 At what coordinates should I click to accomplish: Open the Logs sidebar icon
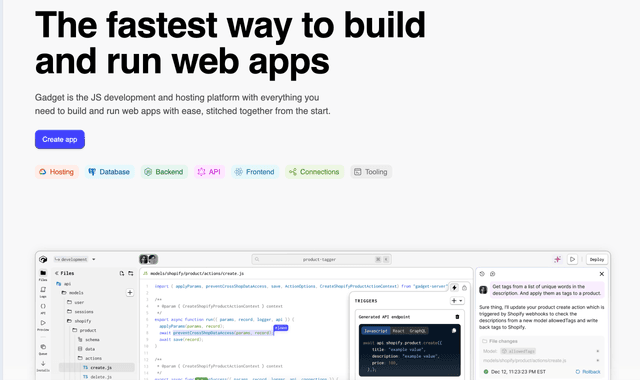pos(43,291)
